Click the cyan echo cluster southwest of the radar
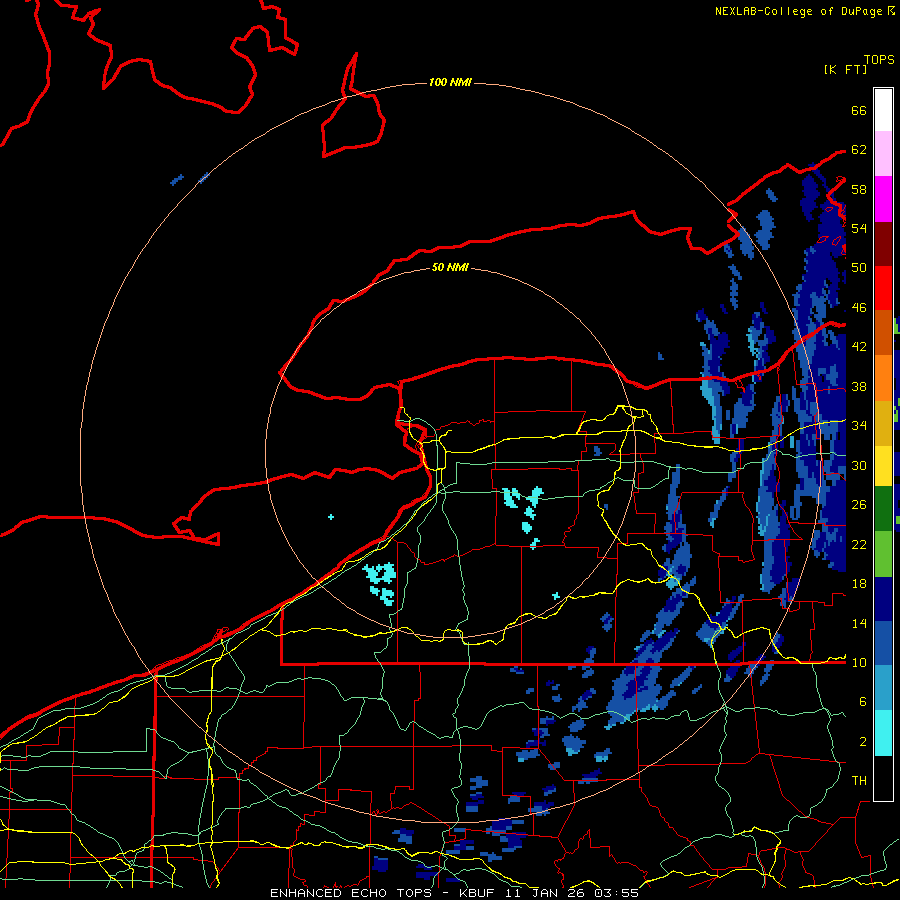 coord(380,583)
